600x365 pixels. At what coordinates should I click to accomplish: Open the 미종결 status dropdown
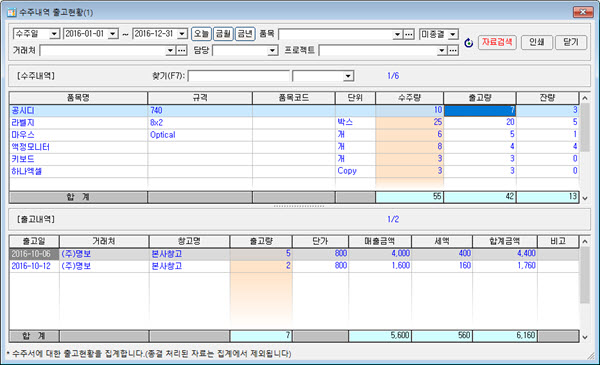[453, 34]
